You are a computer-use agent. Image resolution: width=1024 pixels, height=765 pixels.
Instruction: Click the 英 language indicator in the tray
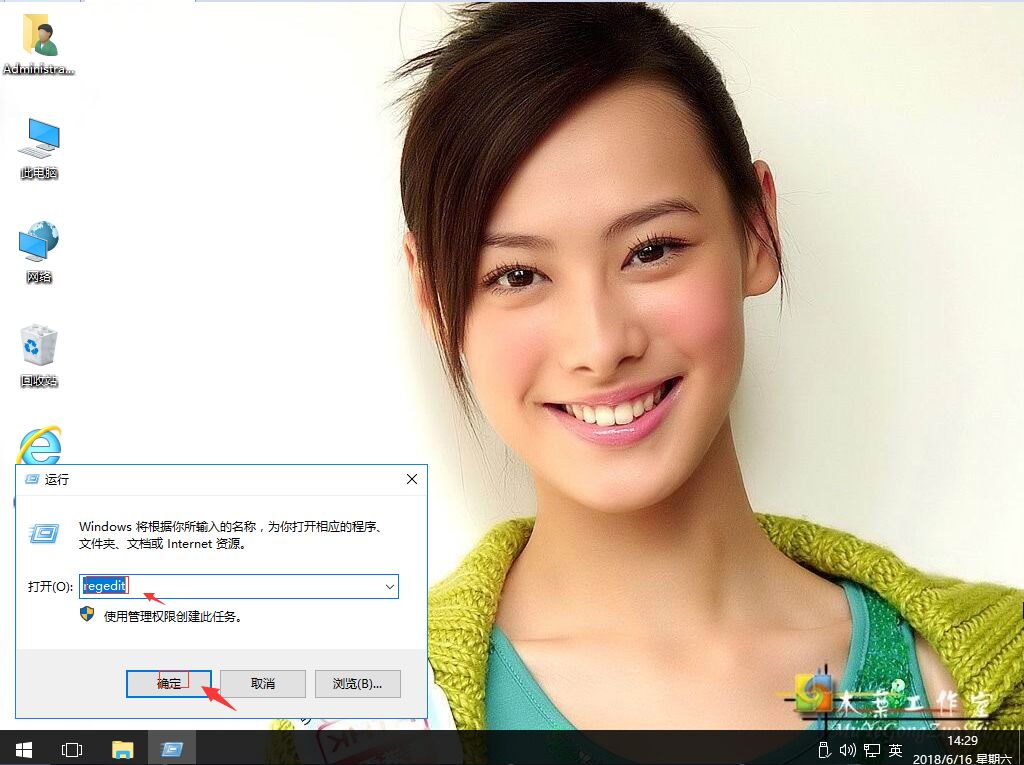point(895,748)
